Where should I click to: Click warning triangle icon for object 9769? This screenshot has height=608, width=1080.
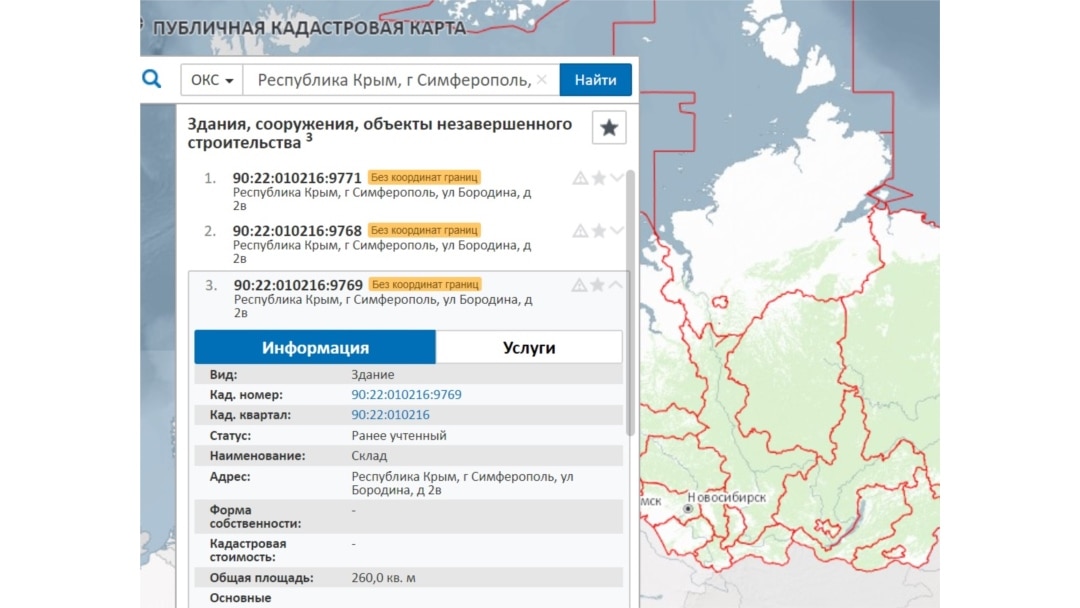point(579,285)
